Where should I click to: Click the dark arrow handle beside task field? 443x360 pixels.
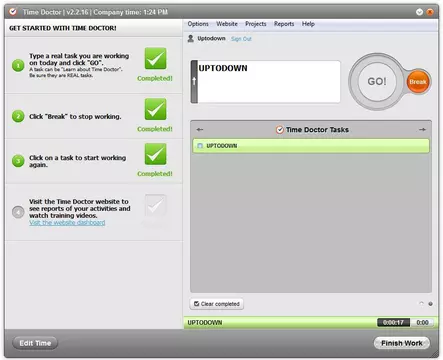coord(194,82)
